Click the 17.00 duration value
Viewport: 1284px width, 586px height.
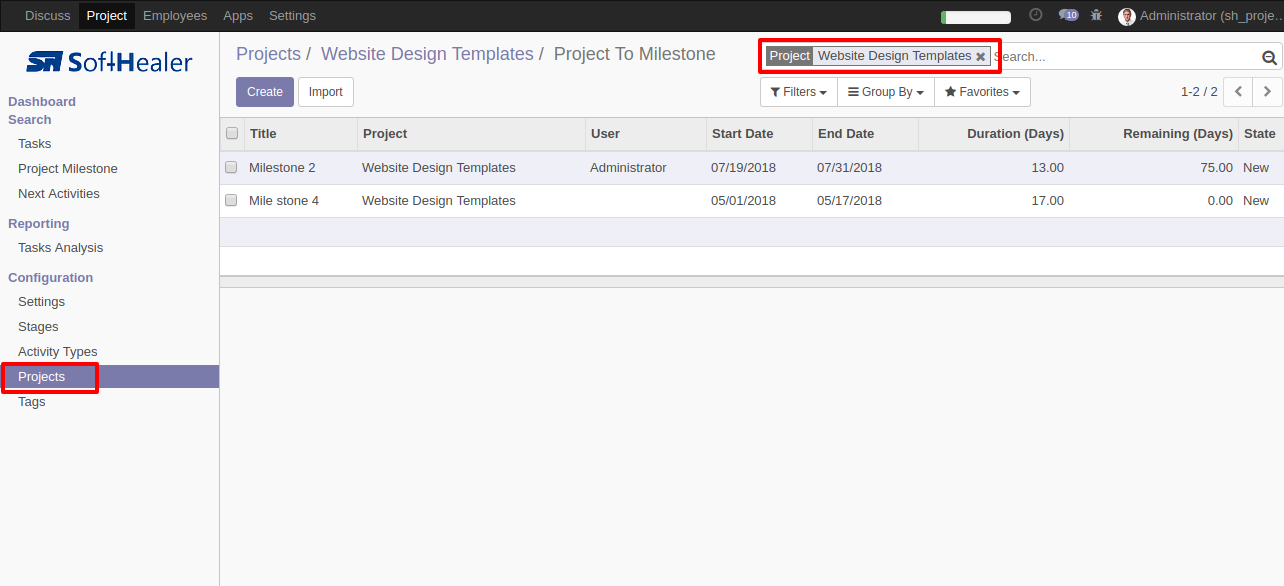[x=1047, y=201]
